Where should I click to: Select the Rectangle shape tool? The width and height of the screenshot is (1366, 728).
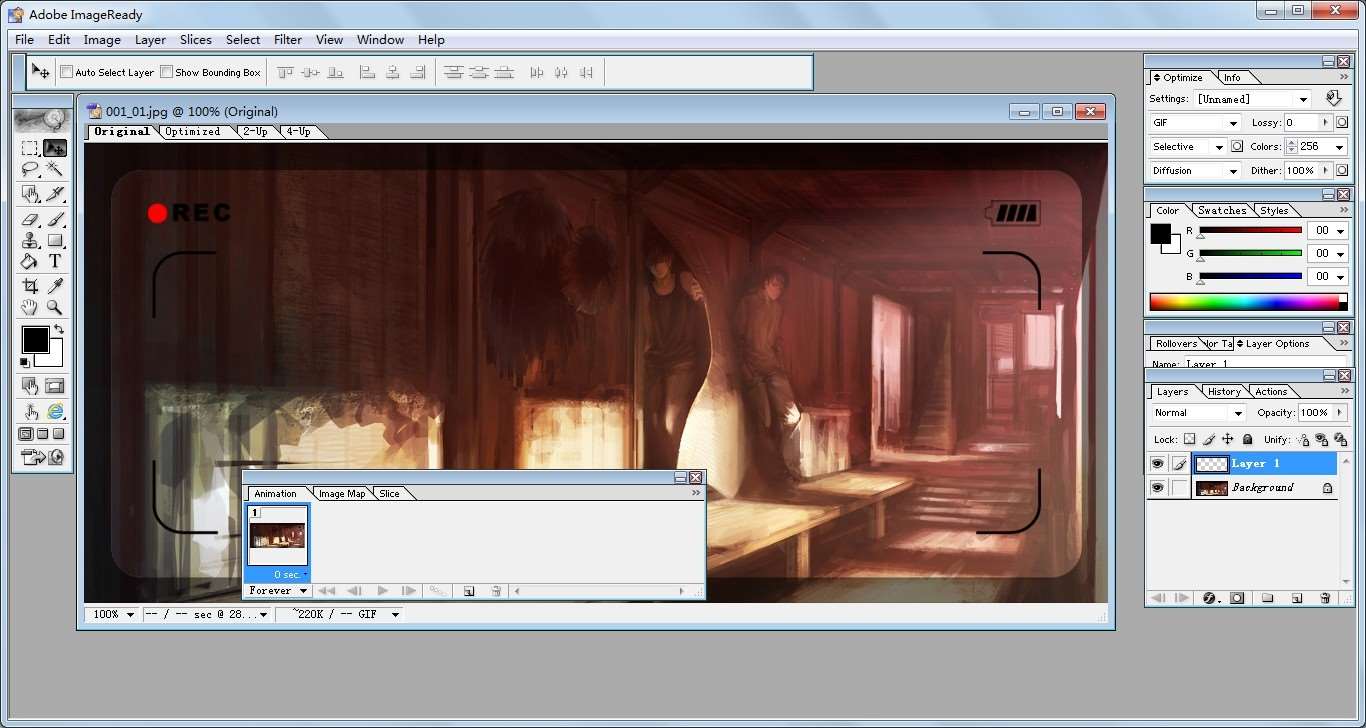pyautogui.click(x=54, y=240)
